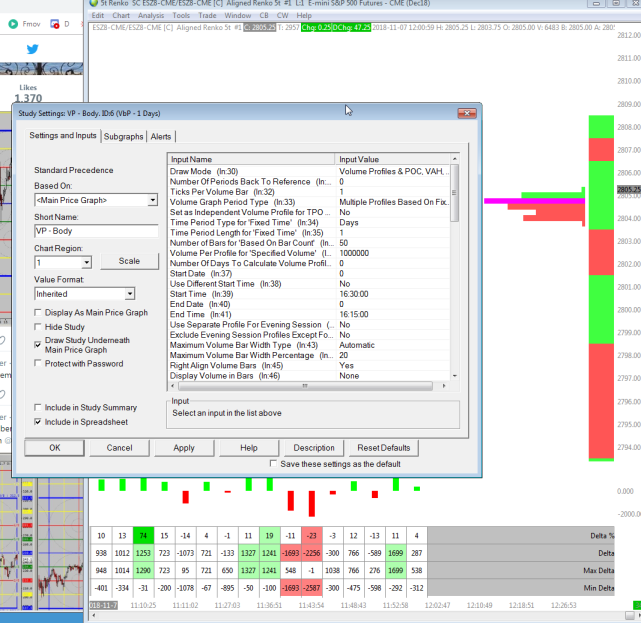Switch to the Subgraphs tab

tap(123, 137)
